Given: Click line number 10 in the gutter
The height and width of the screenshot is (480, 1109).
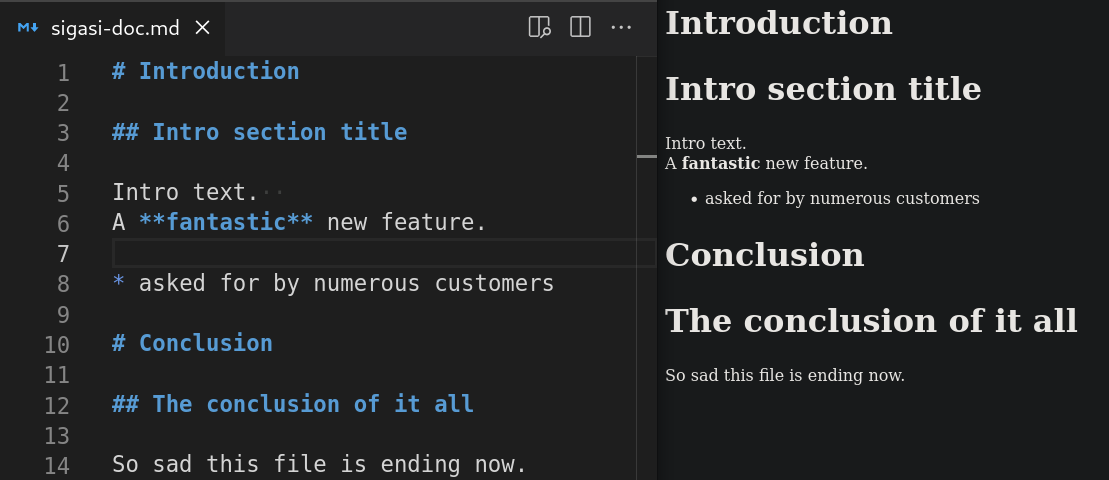Looking at the screenshot, I should point(57,345).
